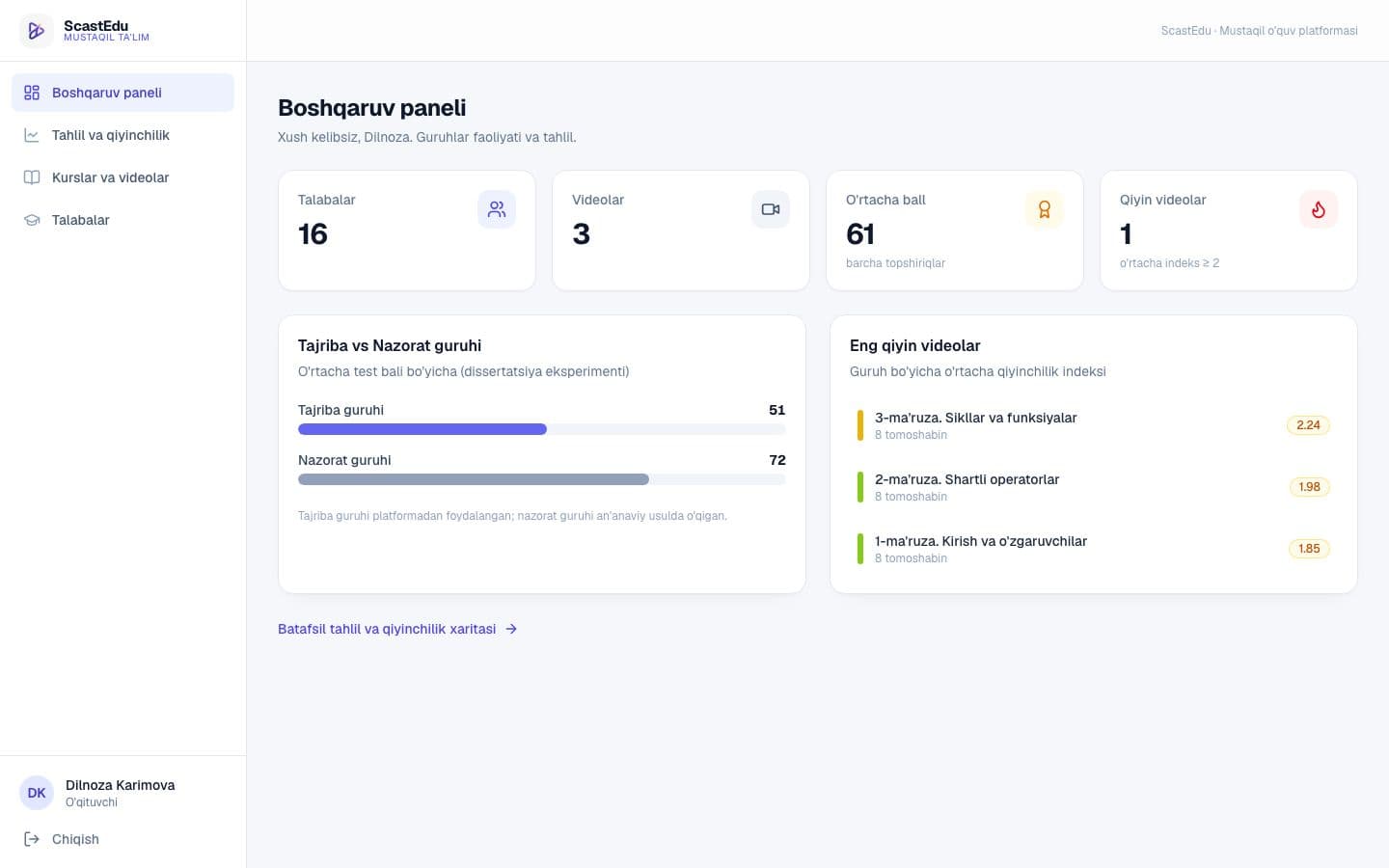
Task: Click the Nazorat guruhi score 72
Action: pos(777,460)
